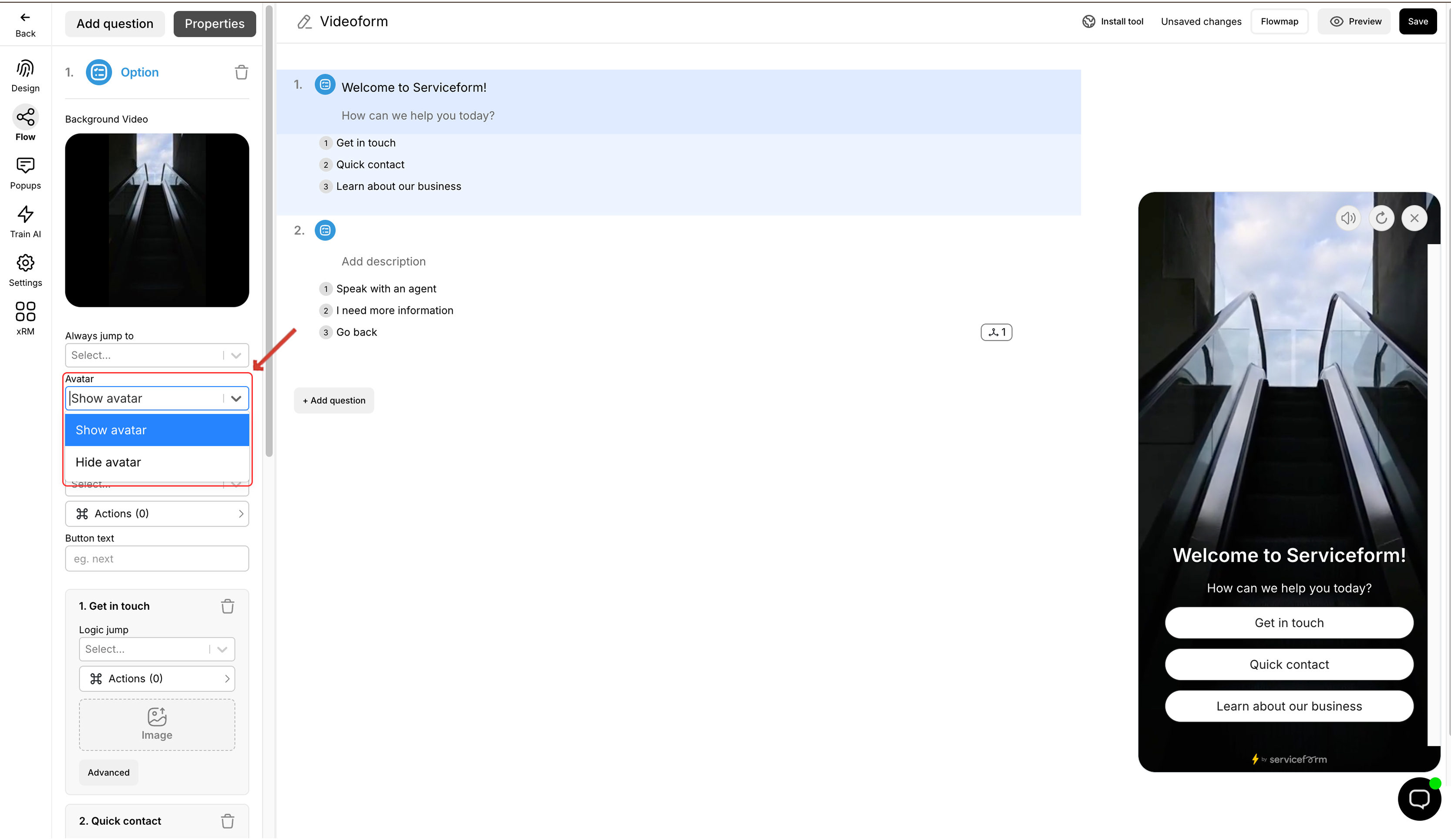Click '+ Add question' below the flow

(x=334, y=401)
